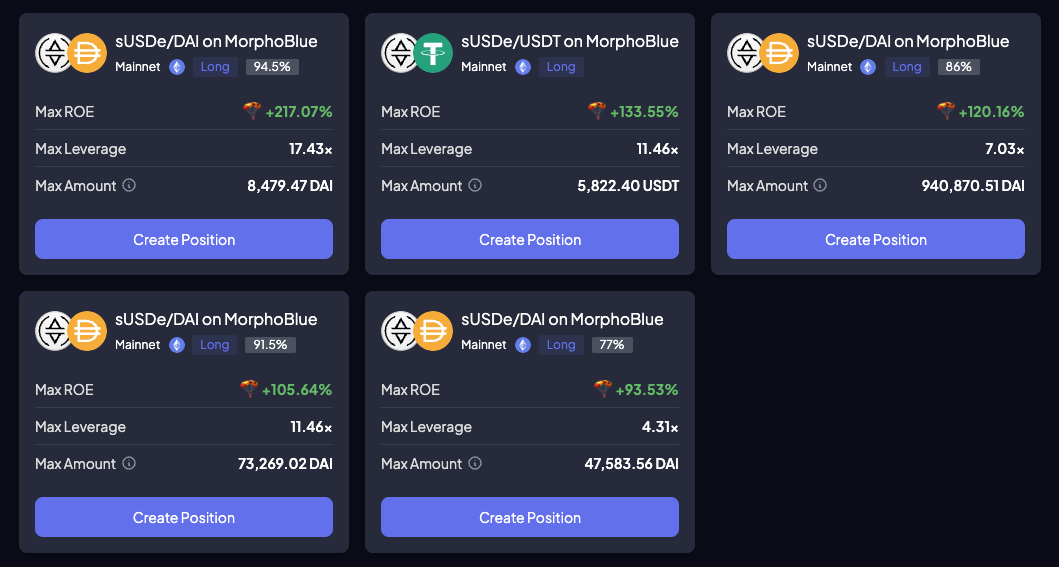
Task: Create a position for the 17.43x leverage market
Action: (x=184, y=240)
